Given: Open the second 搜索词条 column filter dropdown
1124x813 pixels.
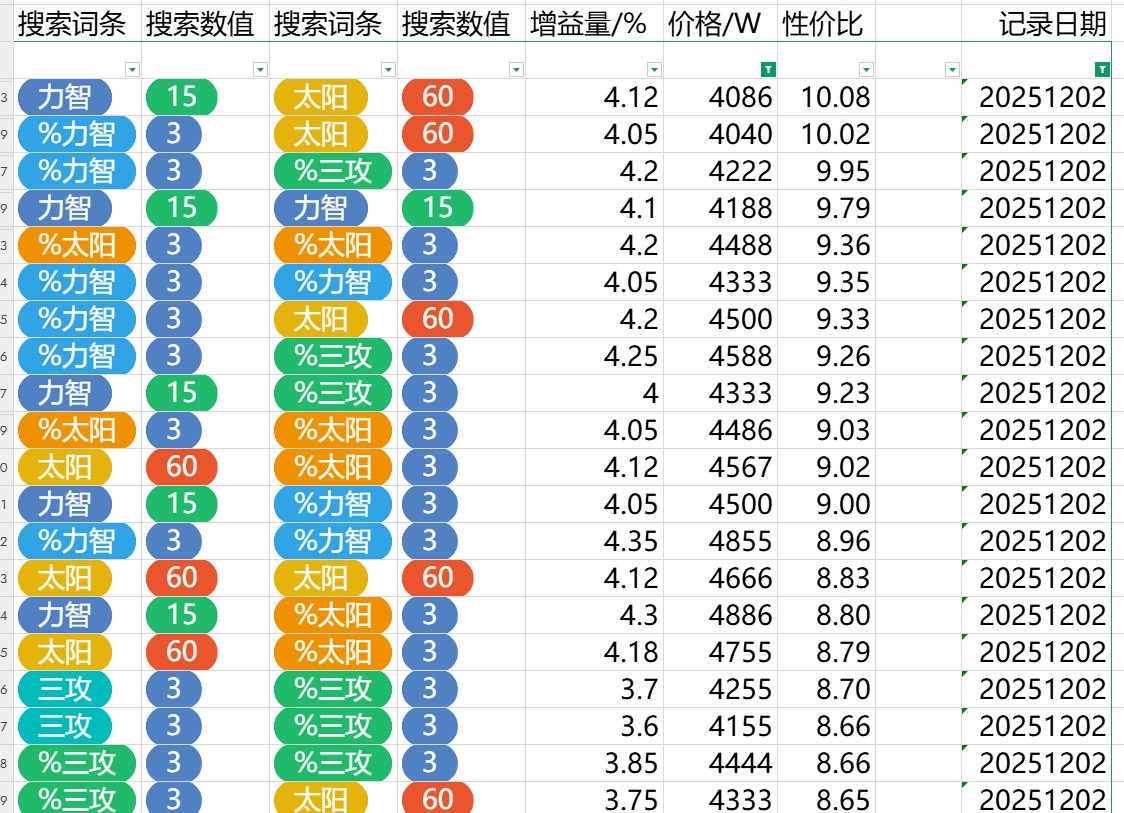Looking at the screenshot, I should (388, 70).
